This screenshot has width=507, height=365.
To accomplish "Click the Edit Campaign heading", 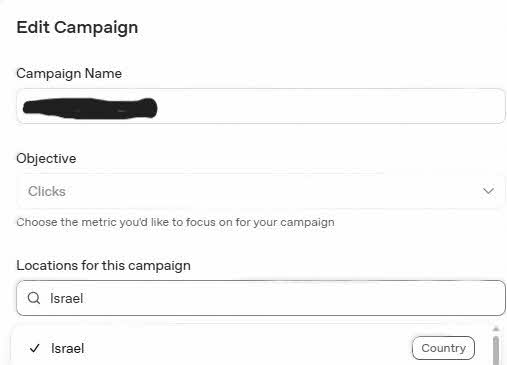I will tap(77, 27).
